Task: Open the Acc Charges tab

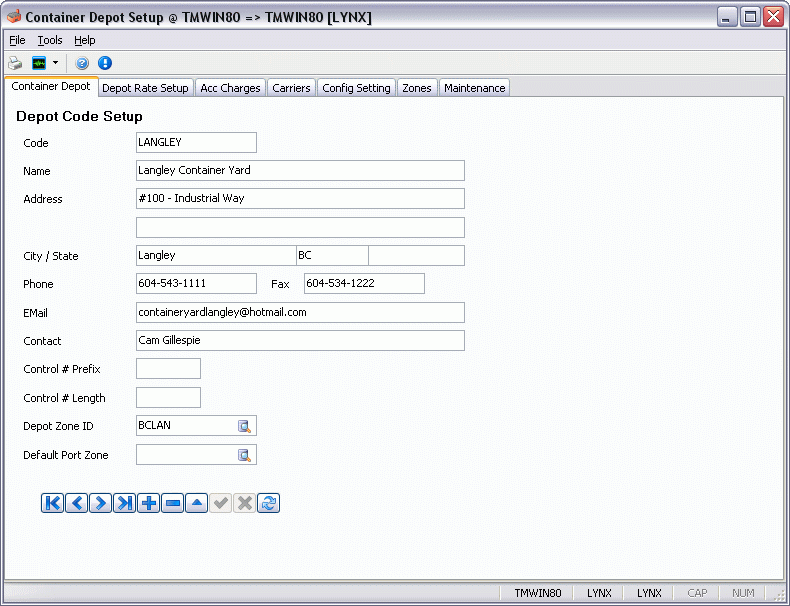Action: pos(230,88)
